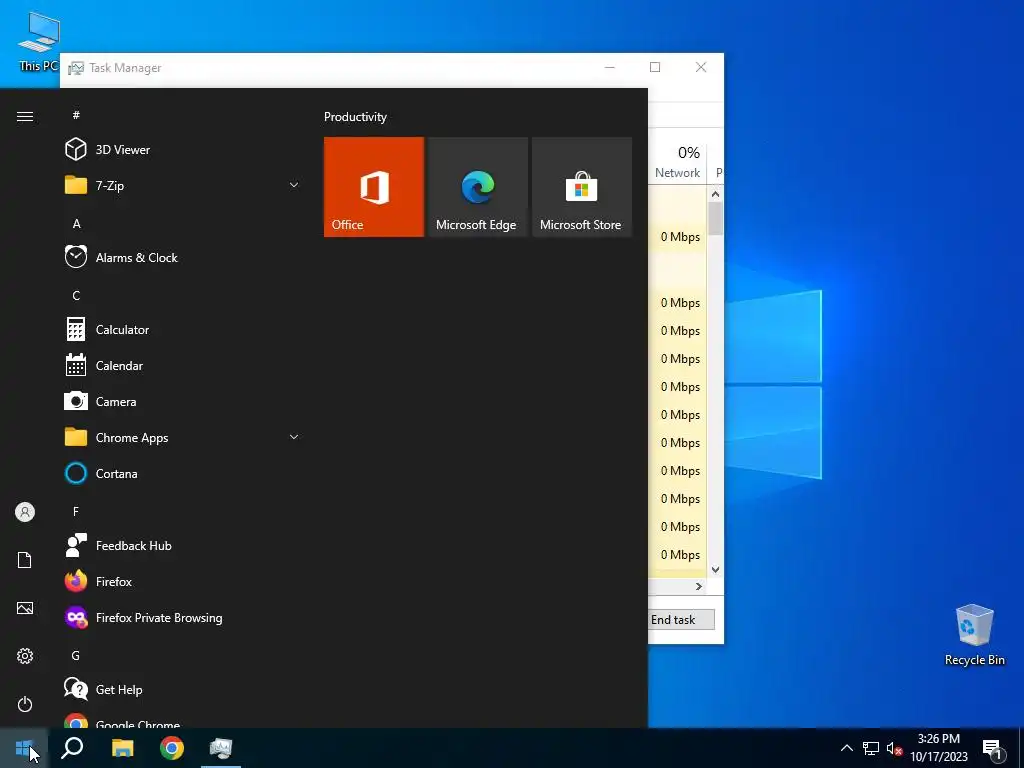Image resolution: width=1024 pixels, height=768 pixels.
Task: Jump to the # letter header
Action: click(x=76, y=115)
